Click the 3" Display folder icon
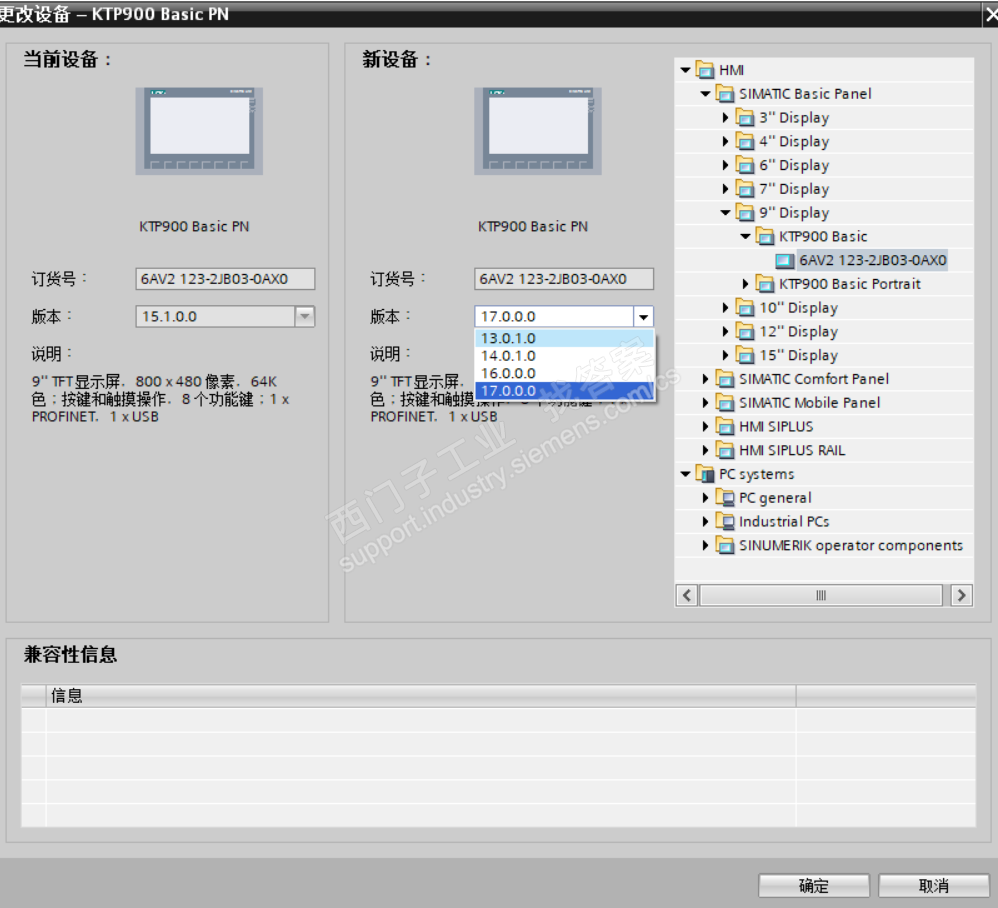 (x=745, y=118)
